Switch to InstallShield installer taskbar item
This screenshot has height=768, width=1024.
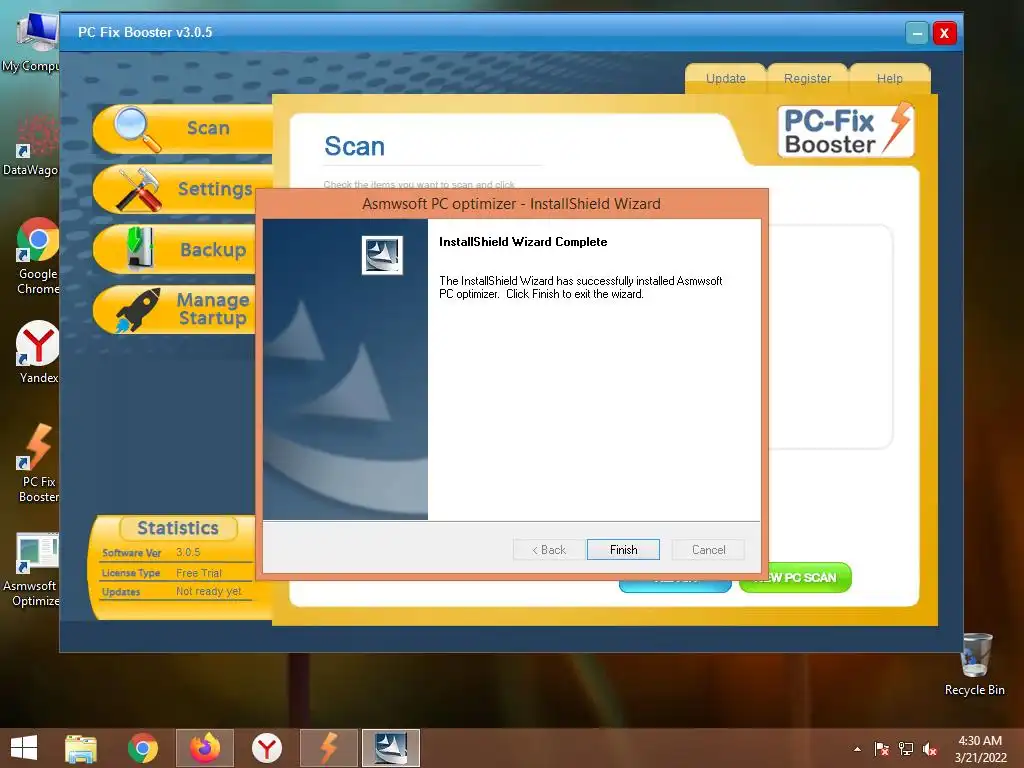pyautogui.click(x=391, y=748)
